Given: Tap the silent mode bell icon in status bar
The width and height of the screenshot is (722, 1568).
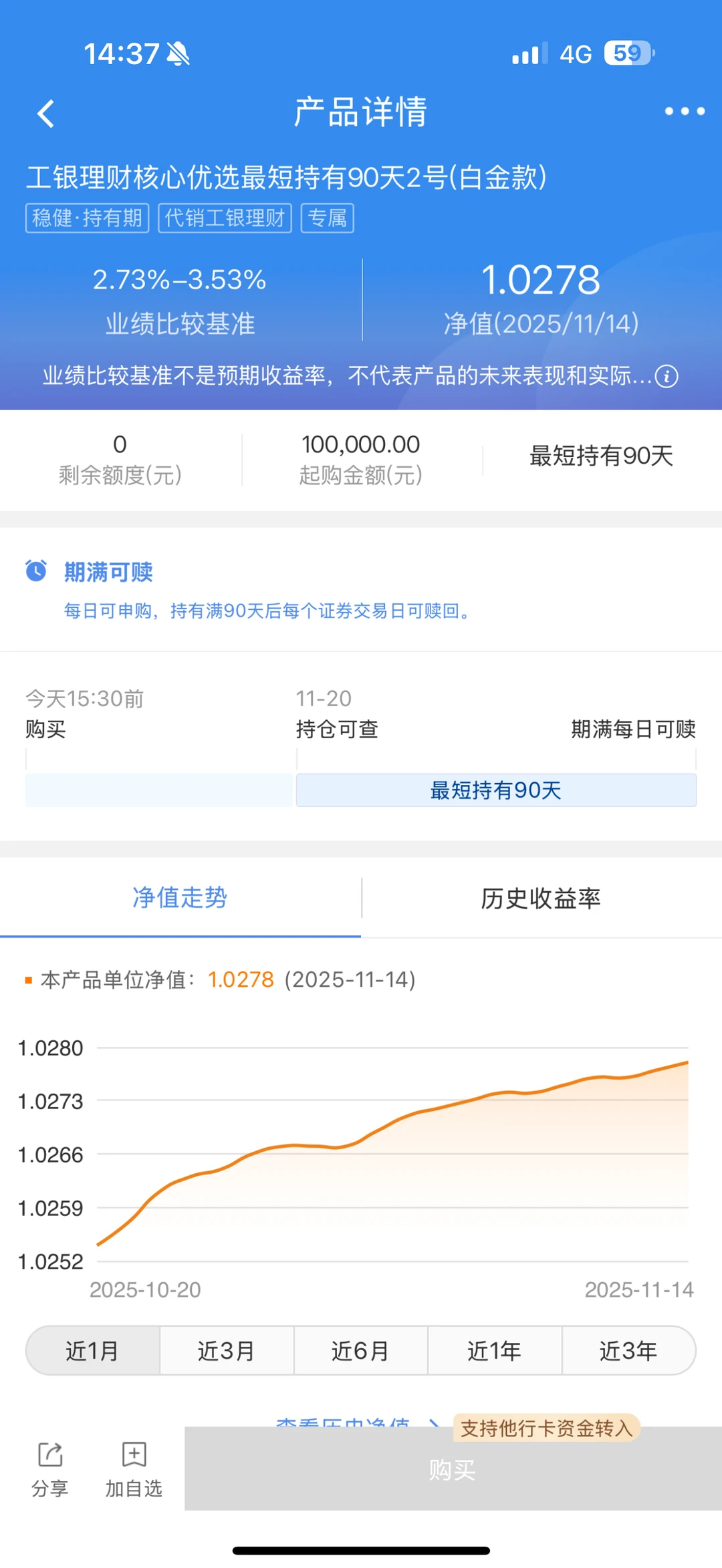Looking at the screenshot, I should click(178, 53).
